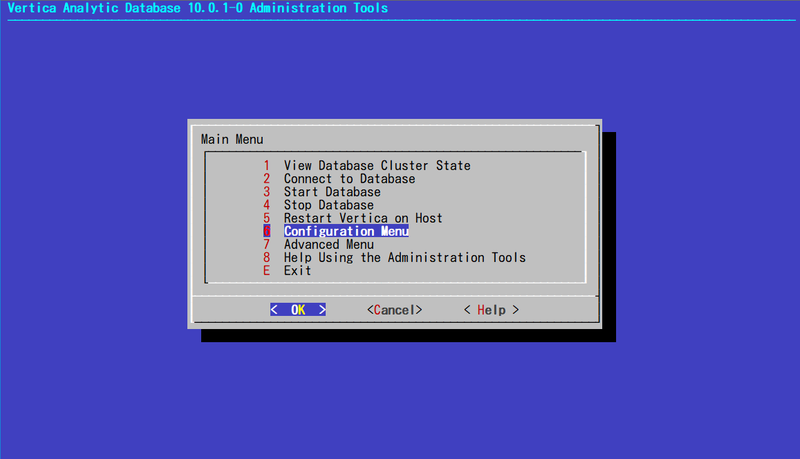Select Help Using the Administration Tools
The height and width of the screenshot is (459, 800).
click(x=394, y=258)
